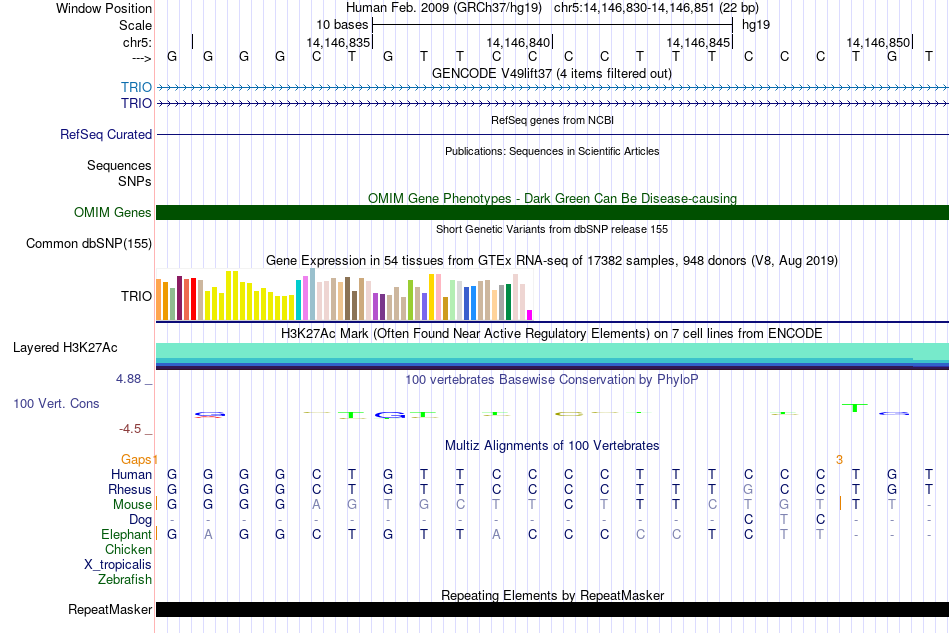Open the Gene Expression in 54 tissues title

(x=552, y=261)
